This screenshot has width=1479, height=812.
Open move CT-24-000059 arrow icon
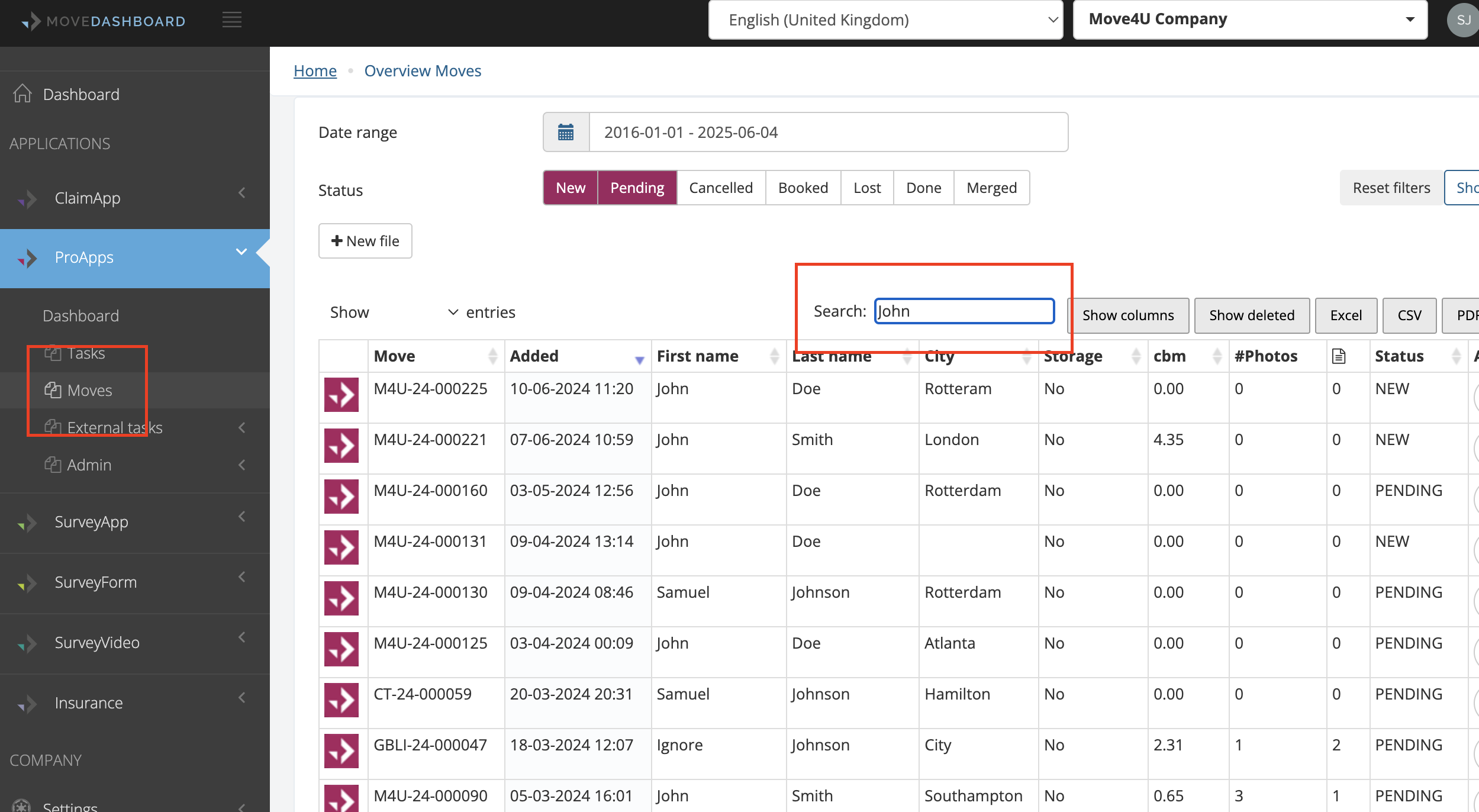click(x=341, y=700)
